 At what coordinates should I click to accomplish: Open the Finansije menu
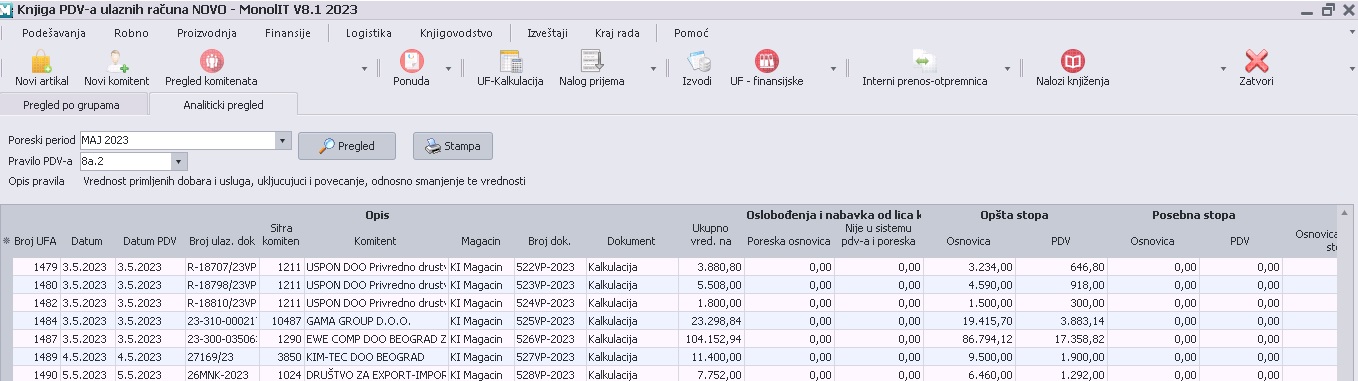288,33
